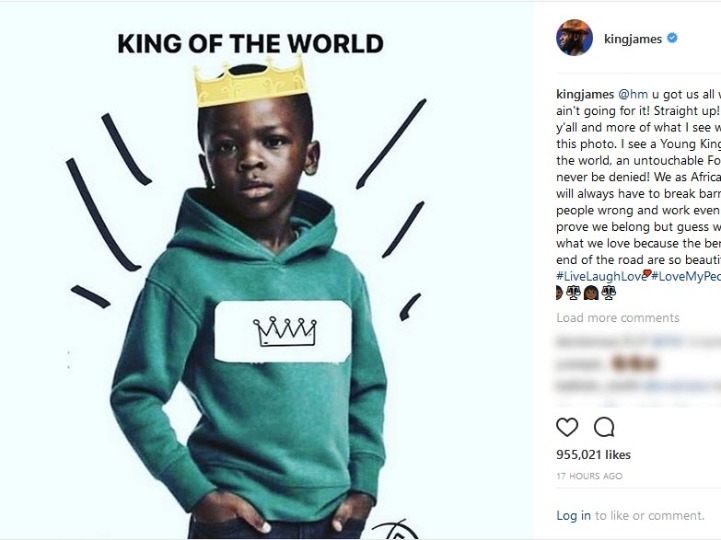
Task: Follow the #LiveLaughLove hashtag link
Action: click(x=598, y=275)
